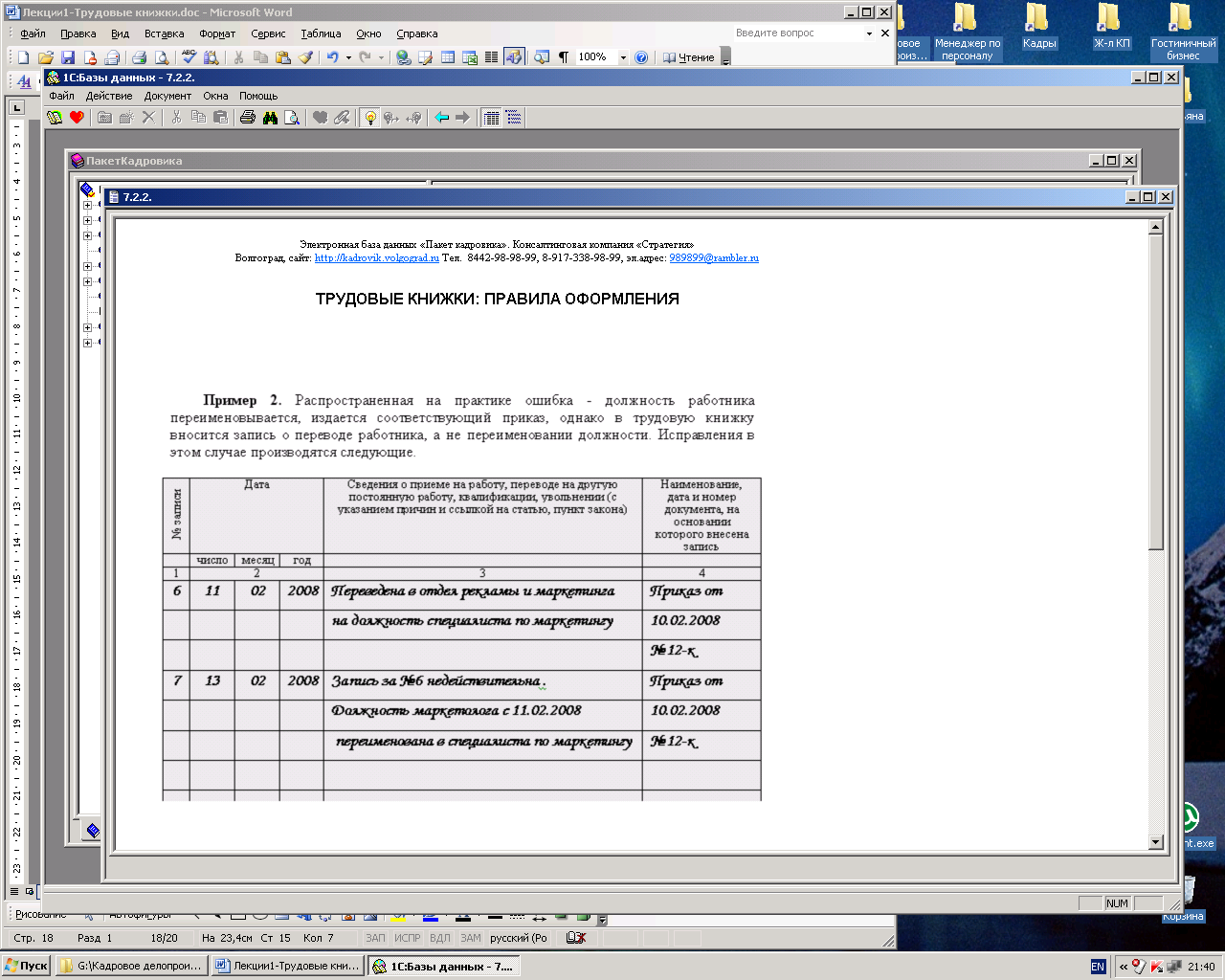Screen dimensions: 1225x980
Task: Click the Word Help question mark icon
Action: 641,57
